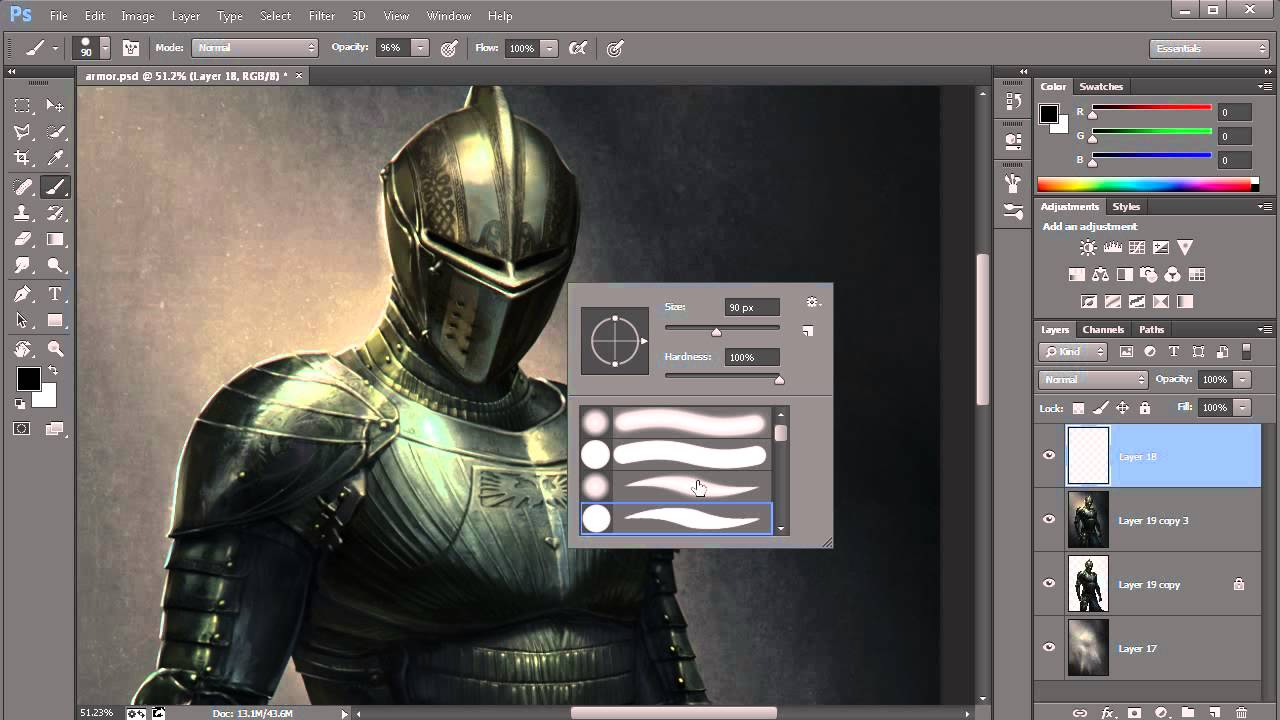Viewport: 1280px width, 720px height.
Task: Open the File menu
Action: (x=59, y=16)
